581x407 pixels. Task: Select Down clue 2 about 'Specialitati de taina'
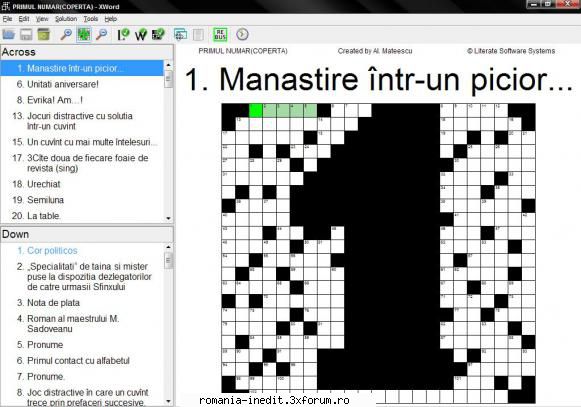pos(82,277)
